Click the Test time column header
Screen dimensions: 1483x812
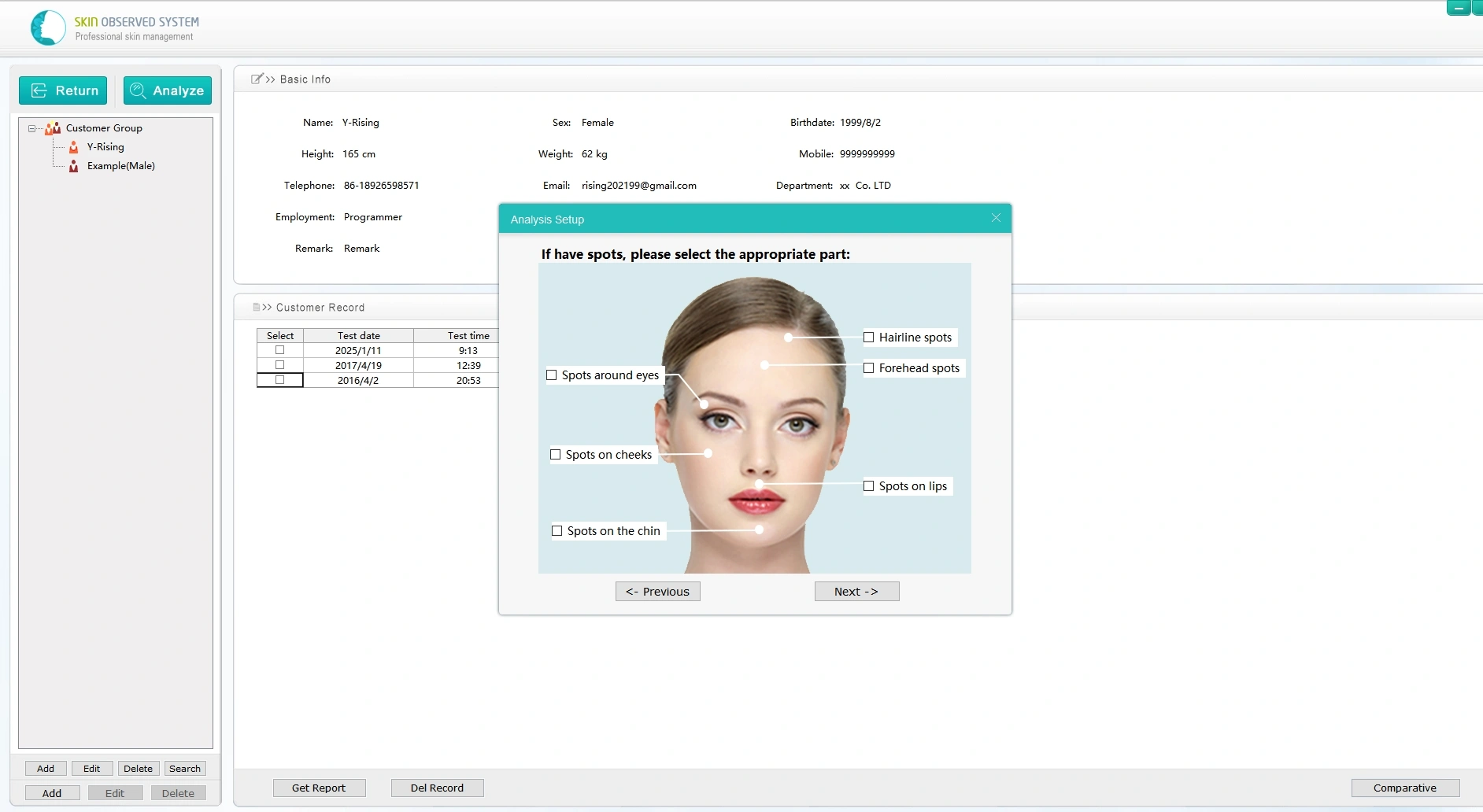(457, 336)
